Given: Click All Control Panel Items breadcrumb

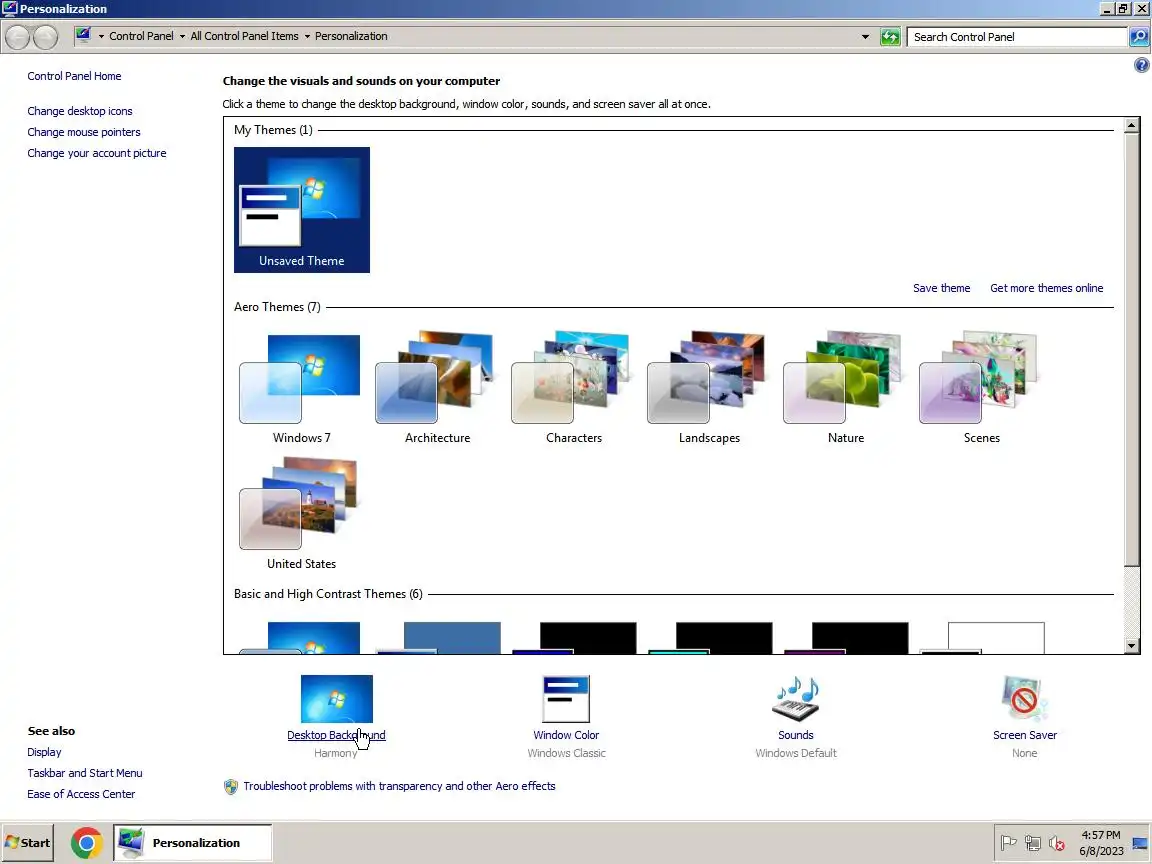Looking at the screenshot, I should tap(244, 36).
